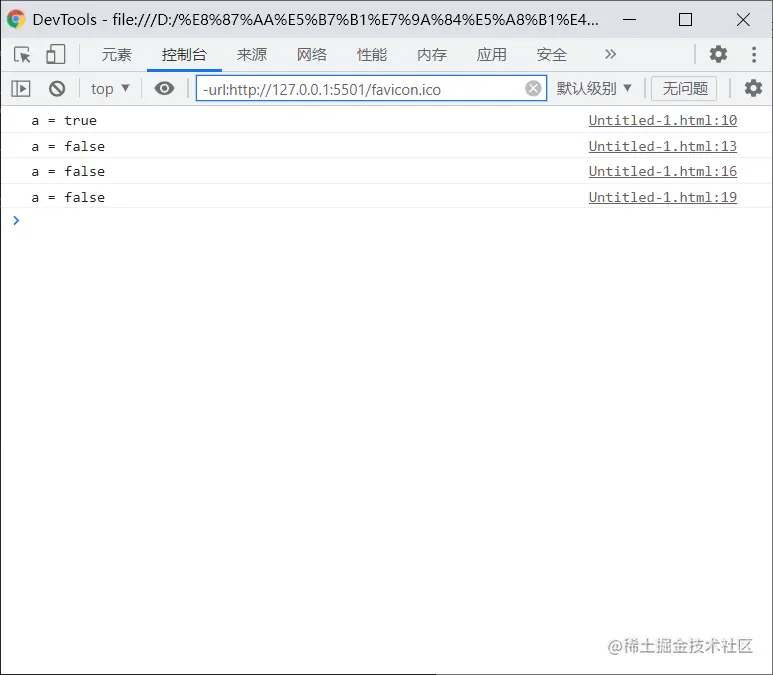The height and width of the screenshot is (675, 773).
Task: Show the console sidebar panel icon
Action: [21, 89]
